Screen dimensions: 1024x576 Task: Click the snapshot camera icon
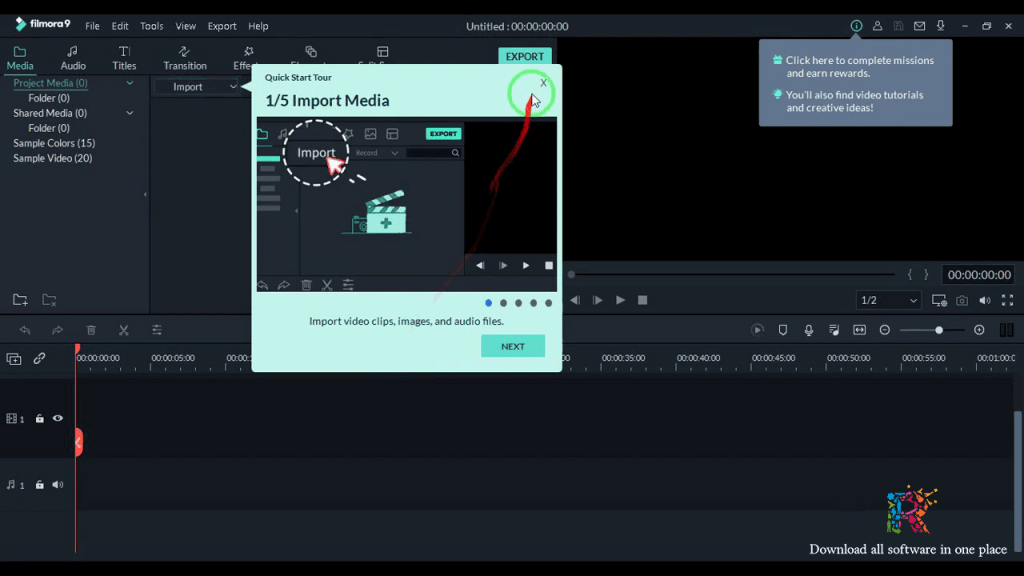[x=962, y=300]
